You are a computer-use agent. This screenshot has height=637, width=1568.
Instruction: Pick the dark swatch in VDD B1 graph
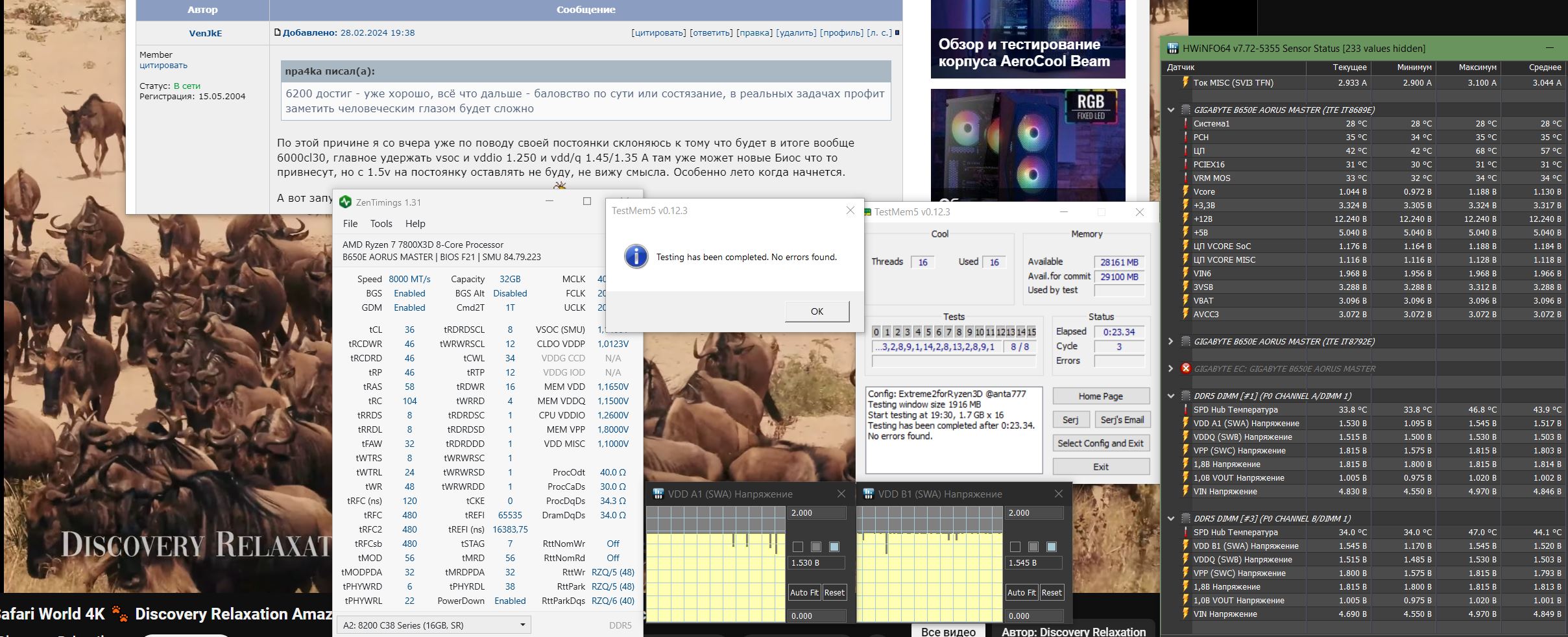pyautogui.click(x=1015, y=547)
